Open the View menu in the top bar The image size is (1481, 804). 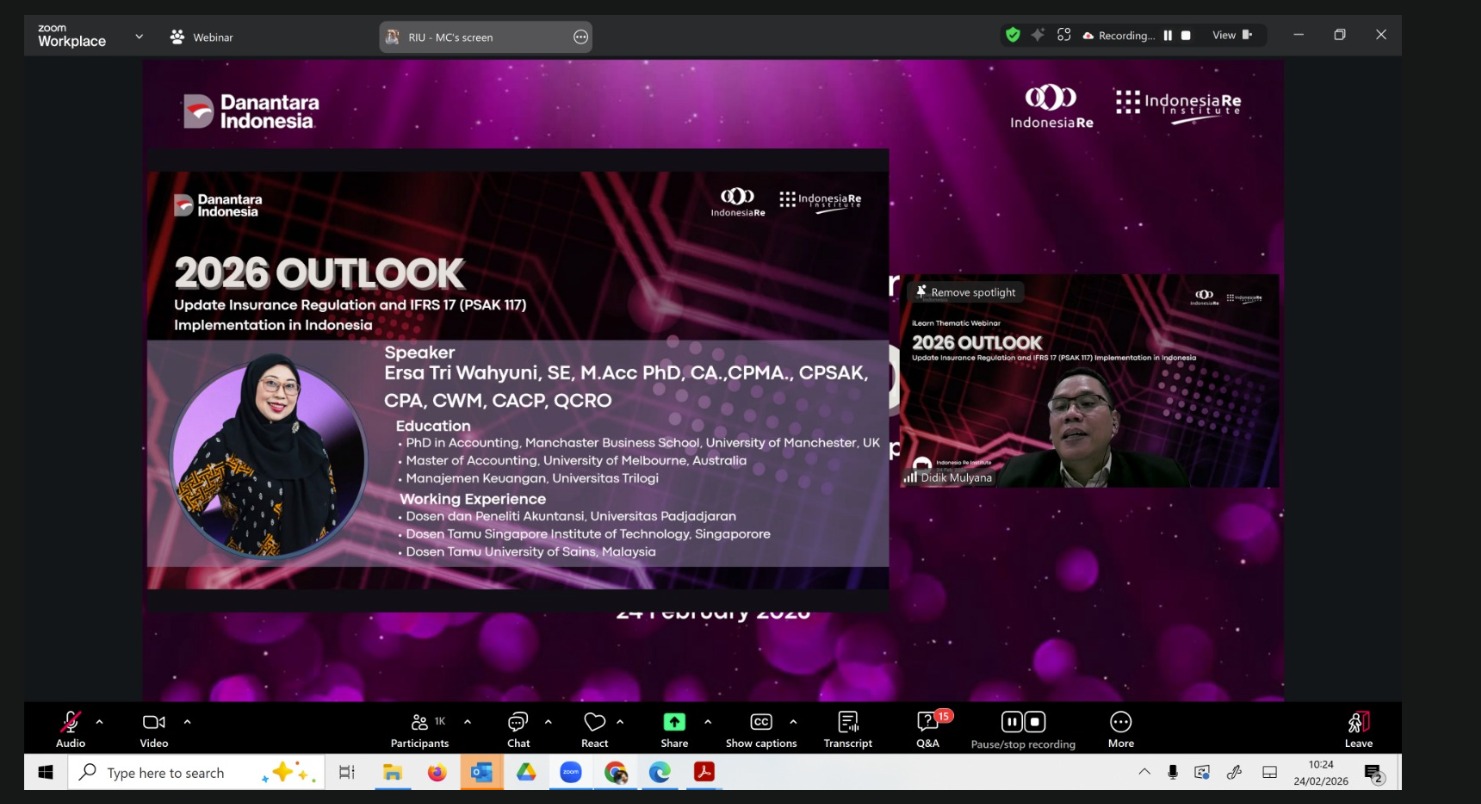pos(1231,35)
